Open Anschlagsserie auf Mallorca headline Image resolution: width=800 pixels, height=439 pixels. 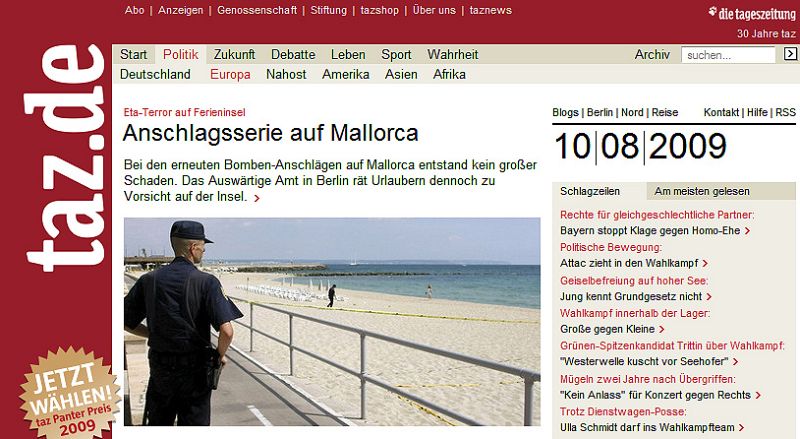tap(269, 133)
